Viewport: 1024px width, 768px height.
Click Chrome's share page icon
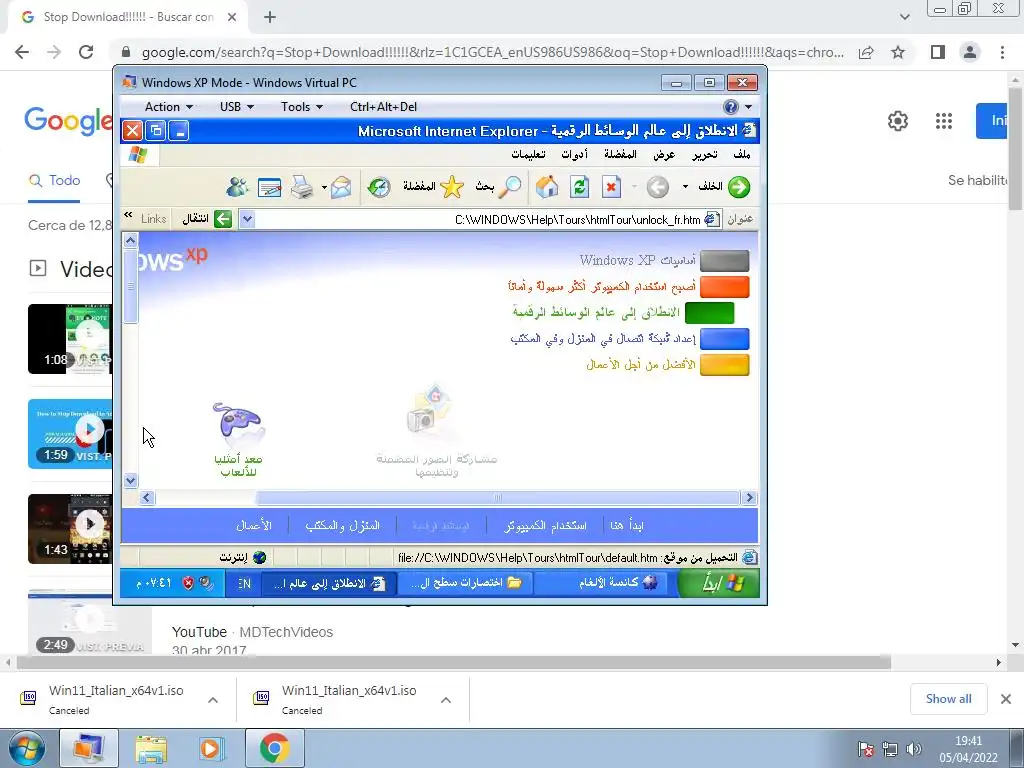(866, 52)
